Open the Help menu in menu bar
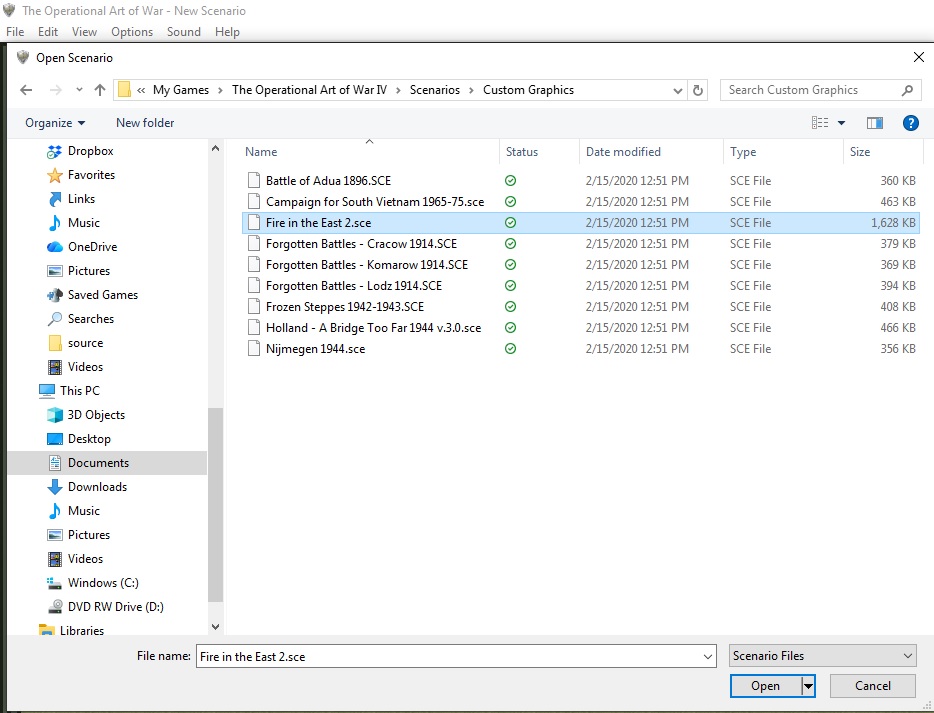 [227, 32]
